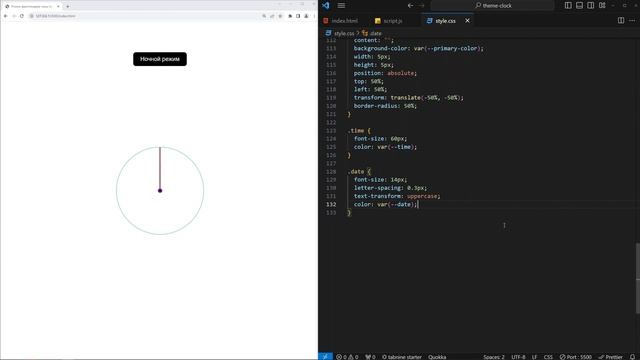Split the editor to the right
The width and height of the screenshot is (640, 360).
click(621, 20)
